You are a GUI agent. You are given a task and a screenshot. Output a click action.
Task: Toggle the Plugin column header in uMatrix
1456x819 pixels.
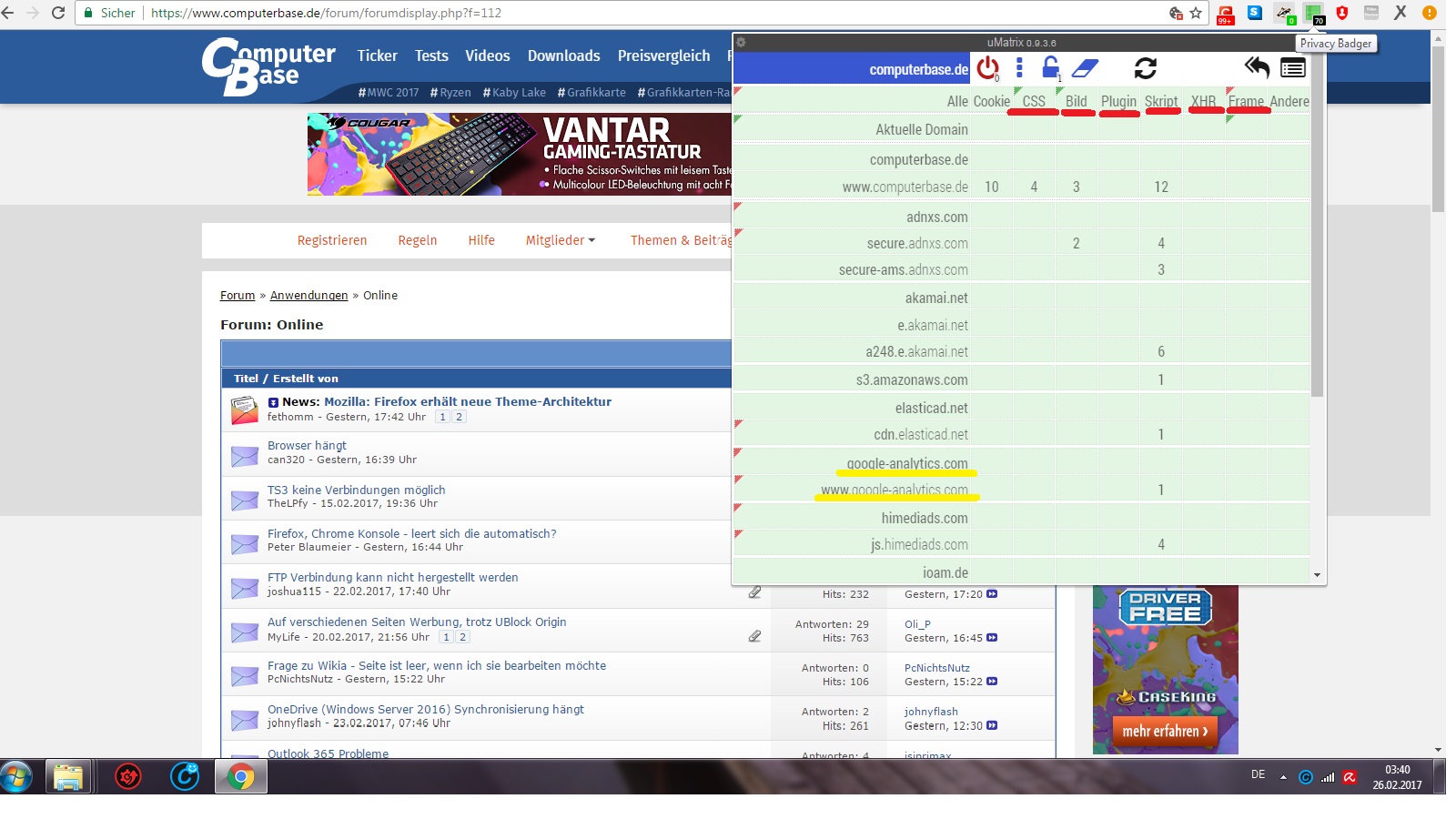coord(1118,101)
